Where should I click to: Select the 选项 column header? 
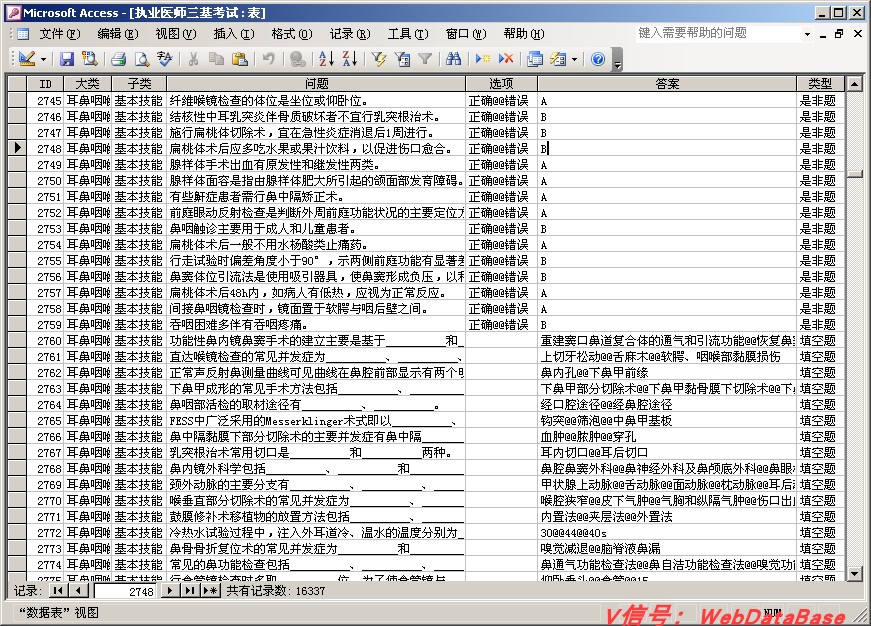[x=501, y=83]
